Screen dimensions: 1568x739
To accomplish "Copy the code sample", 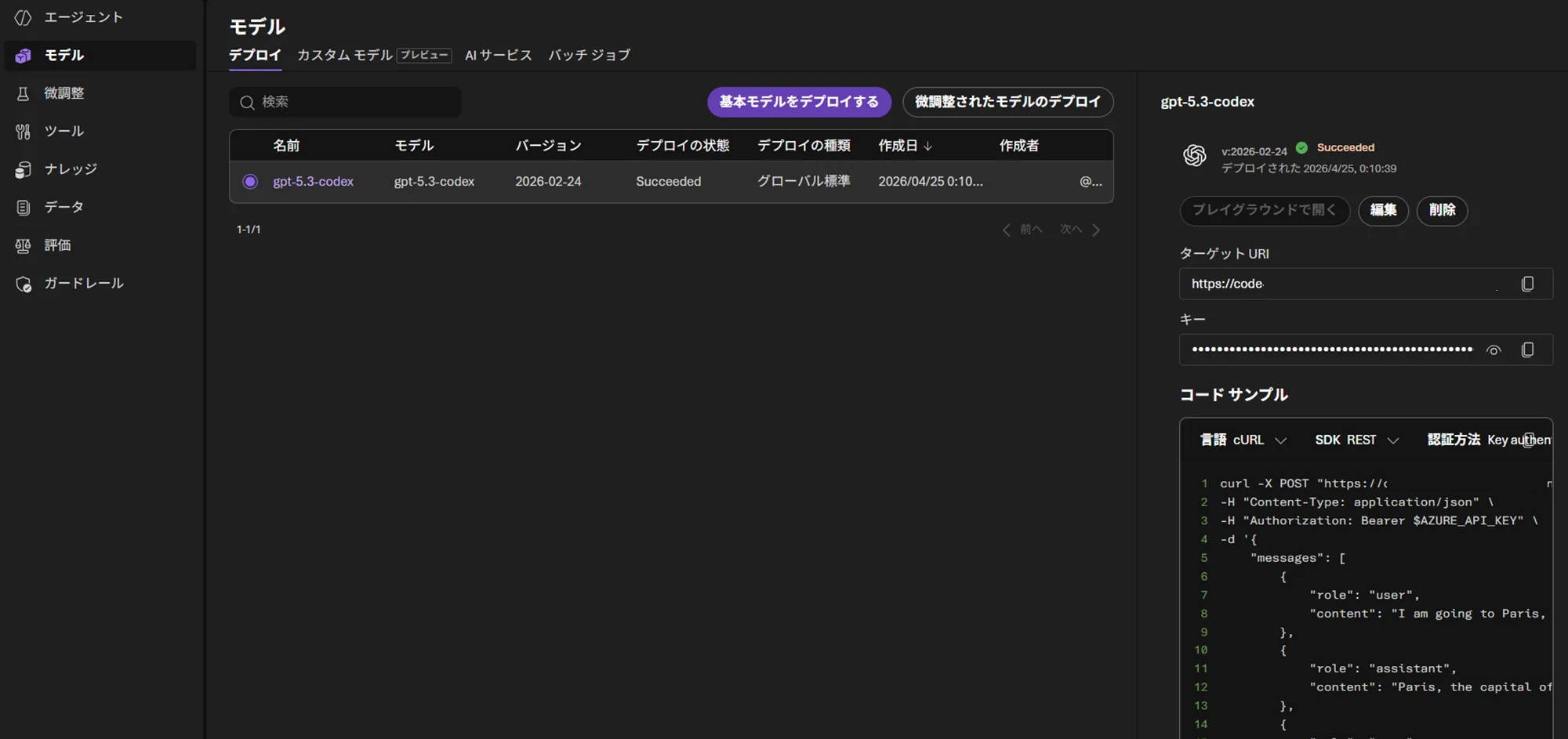I will pos(1529,440).
